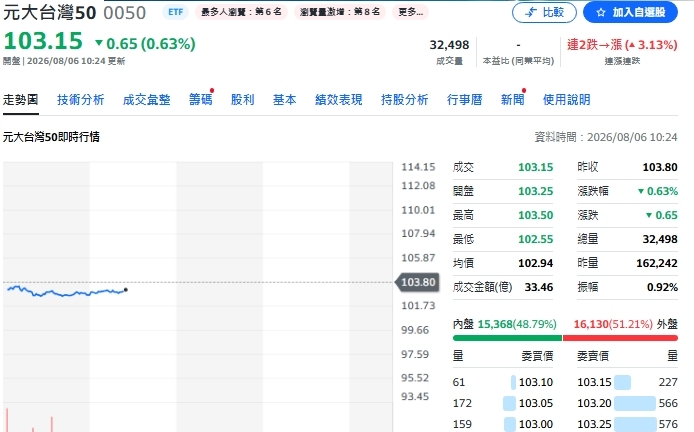
Task: Open the 成交彙整 tab
Action: pos(147,100)
